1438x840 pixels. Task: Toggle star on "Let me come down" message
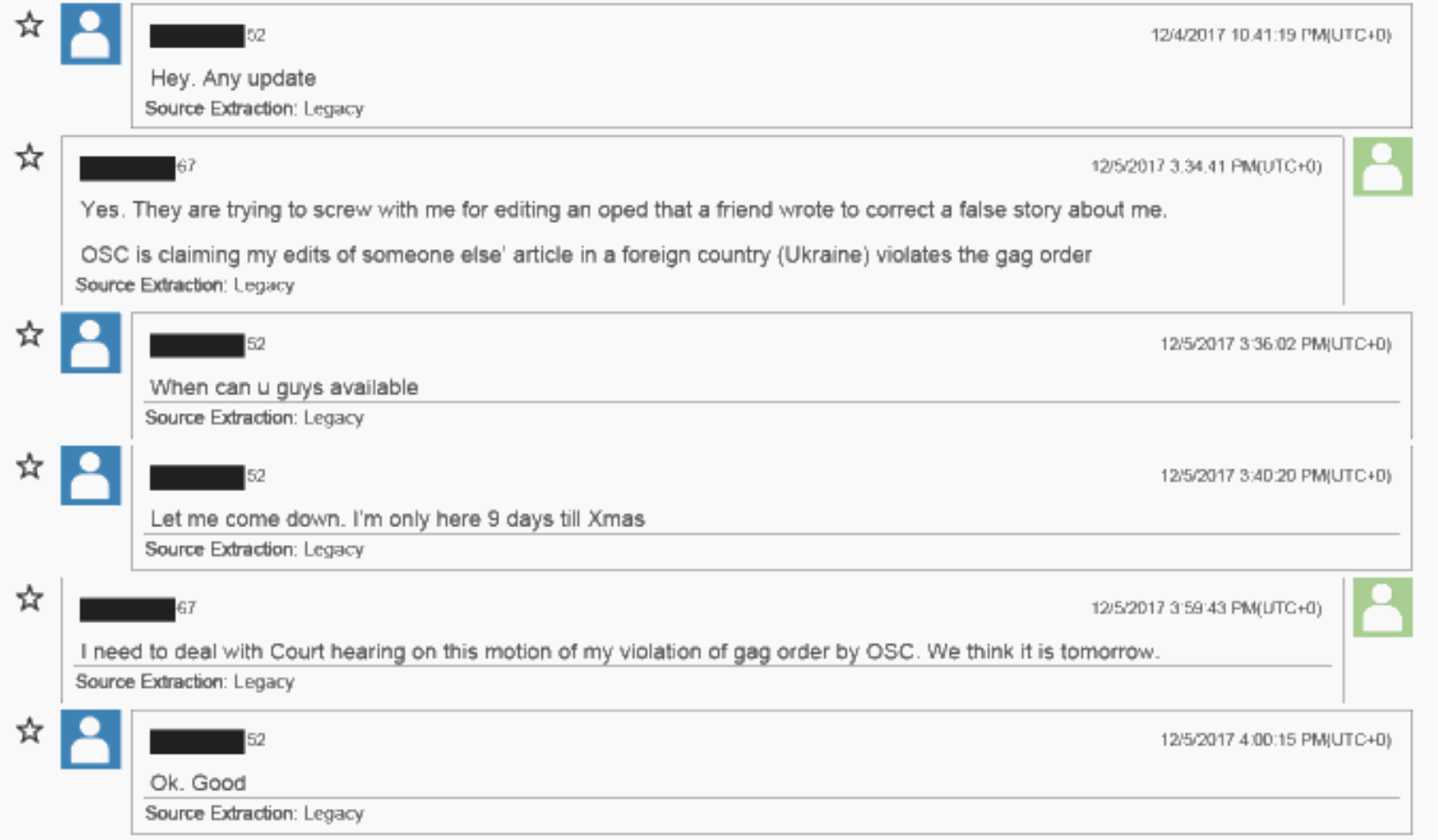point(29,466)
